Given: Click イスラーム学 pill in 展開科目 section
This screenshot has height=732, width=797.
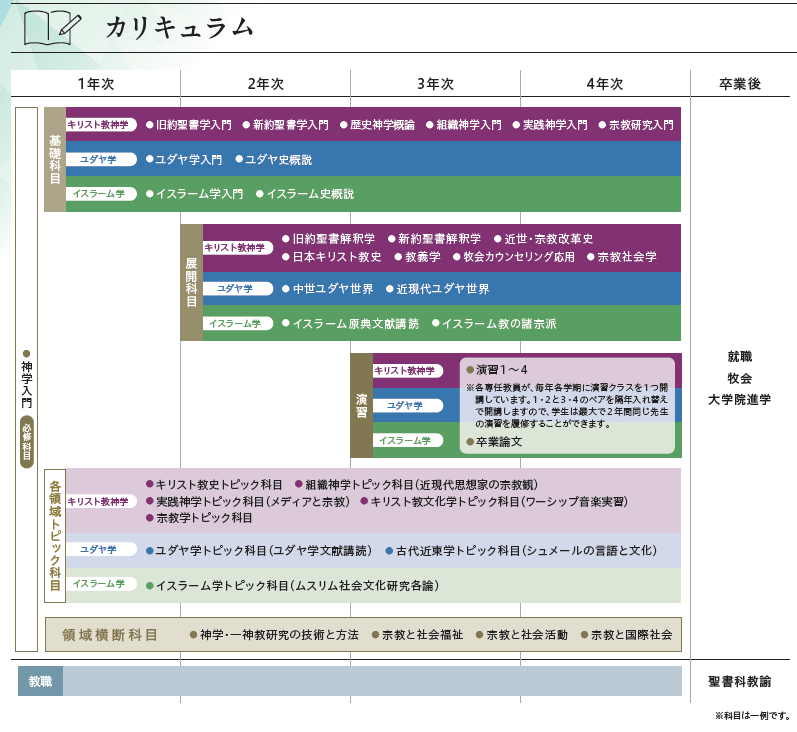Looking at the screenshot, I should 237,323.
